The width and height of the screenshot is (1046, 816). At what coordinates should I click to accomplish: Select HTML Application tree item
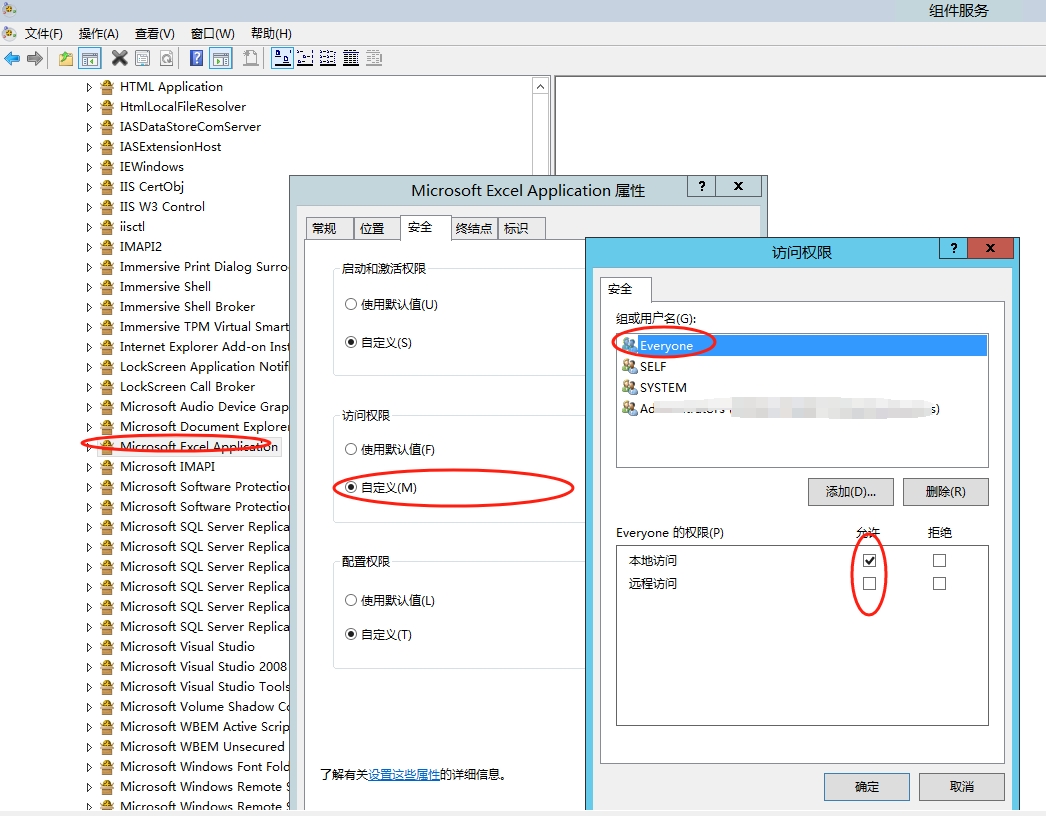[x=171, y=87]
